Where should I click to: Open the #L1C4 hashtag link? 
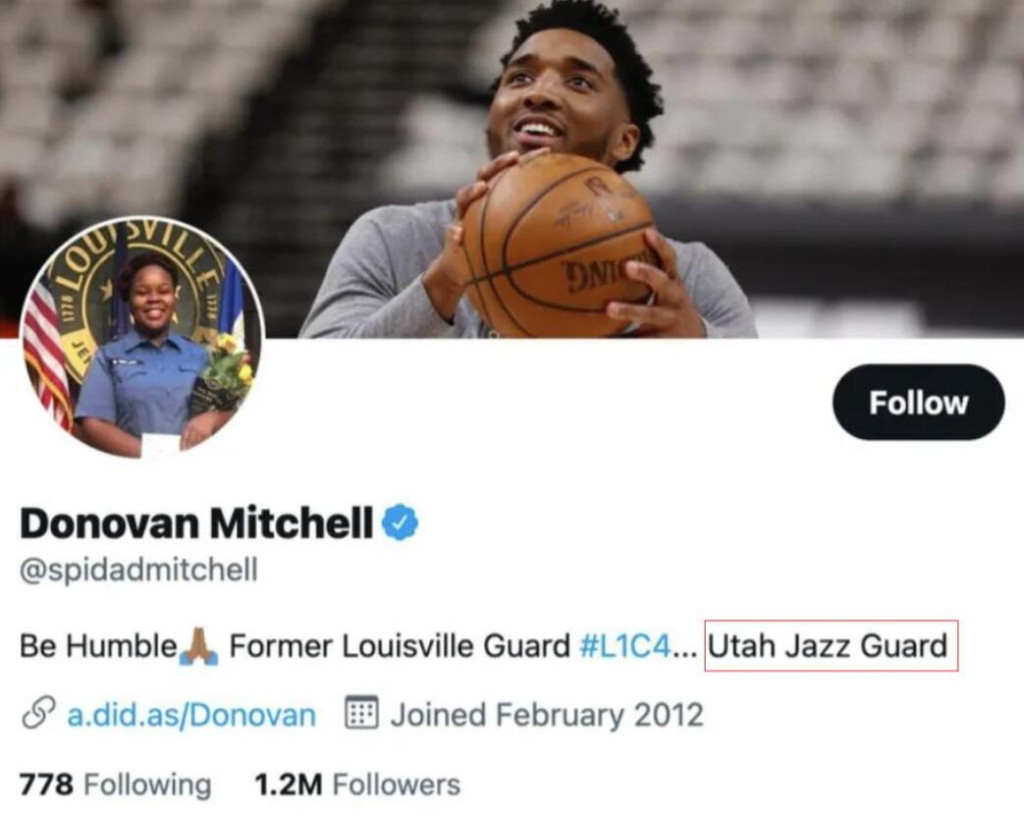625,646
